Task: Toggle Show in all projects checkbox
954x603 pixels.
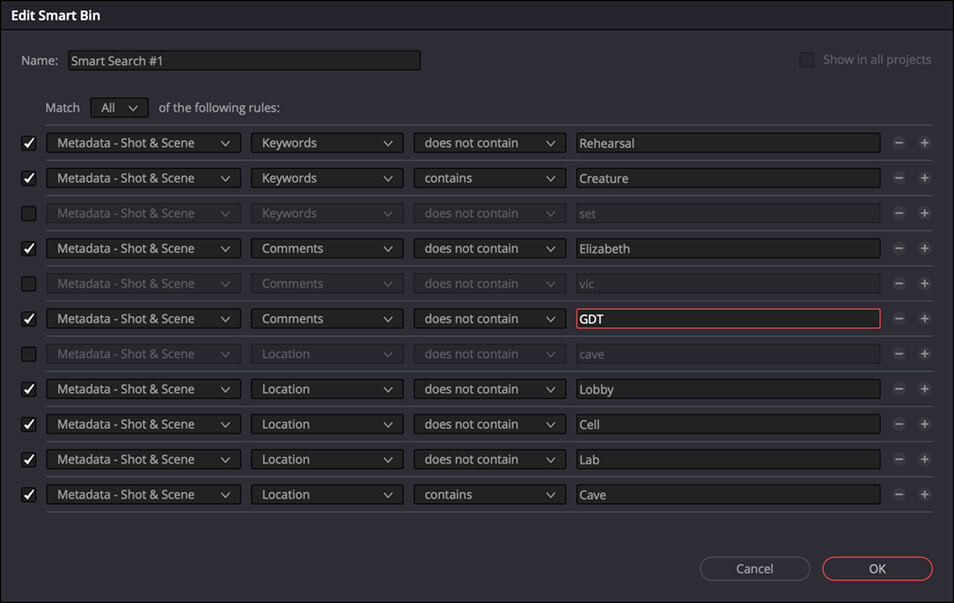Action: pyautogui.click(x=806, y=60)
